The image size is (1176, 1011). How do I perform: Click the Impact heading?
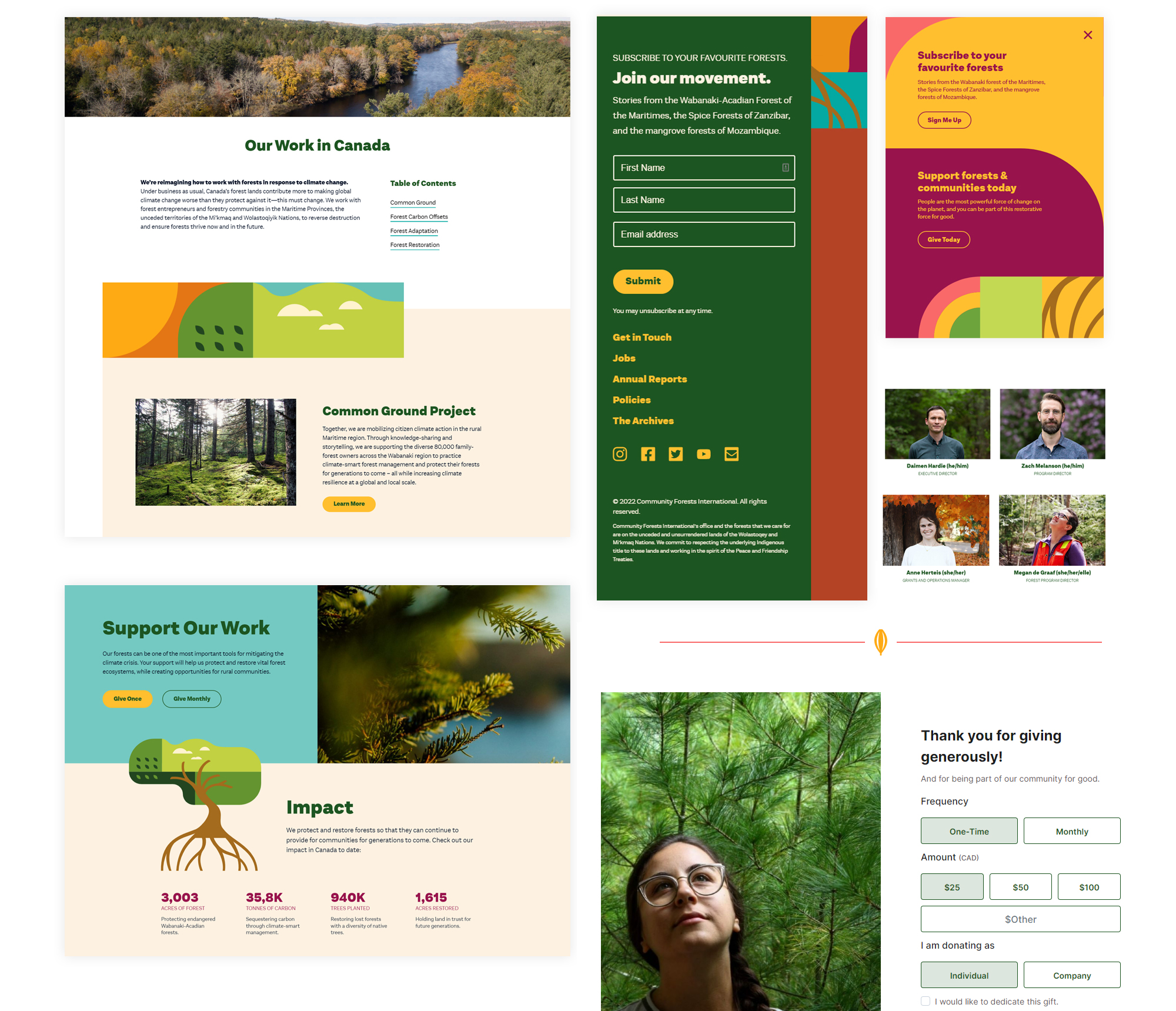[320, 808]
